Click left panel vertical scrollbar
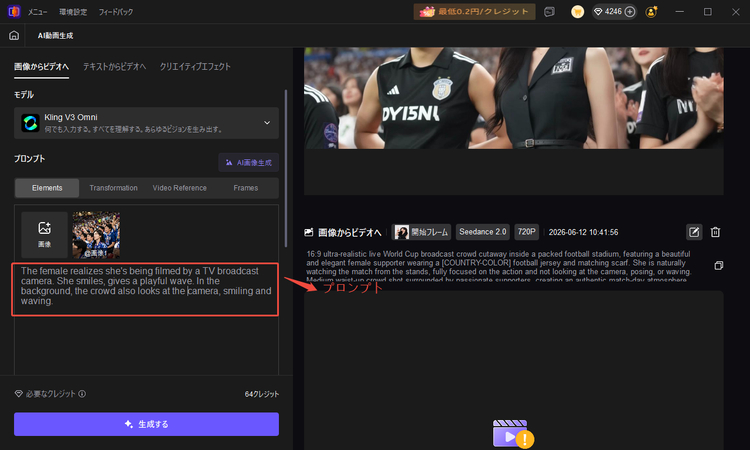Viewport: 750px width, 450px height. tap(286, 168)
